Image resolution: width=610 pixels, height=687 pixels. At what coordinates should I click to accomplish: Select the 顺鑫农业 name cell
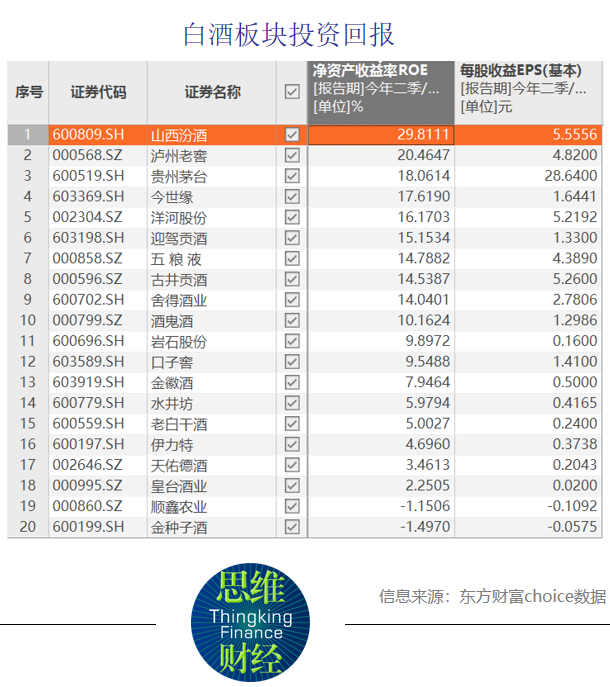coord(212,506)
